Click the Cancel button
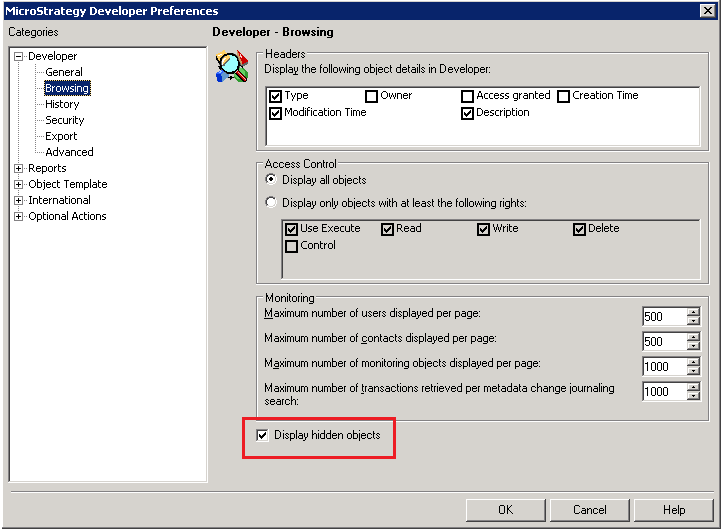The width and height of the screenshot is (722, 531). [590, 510]
